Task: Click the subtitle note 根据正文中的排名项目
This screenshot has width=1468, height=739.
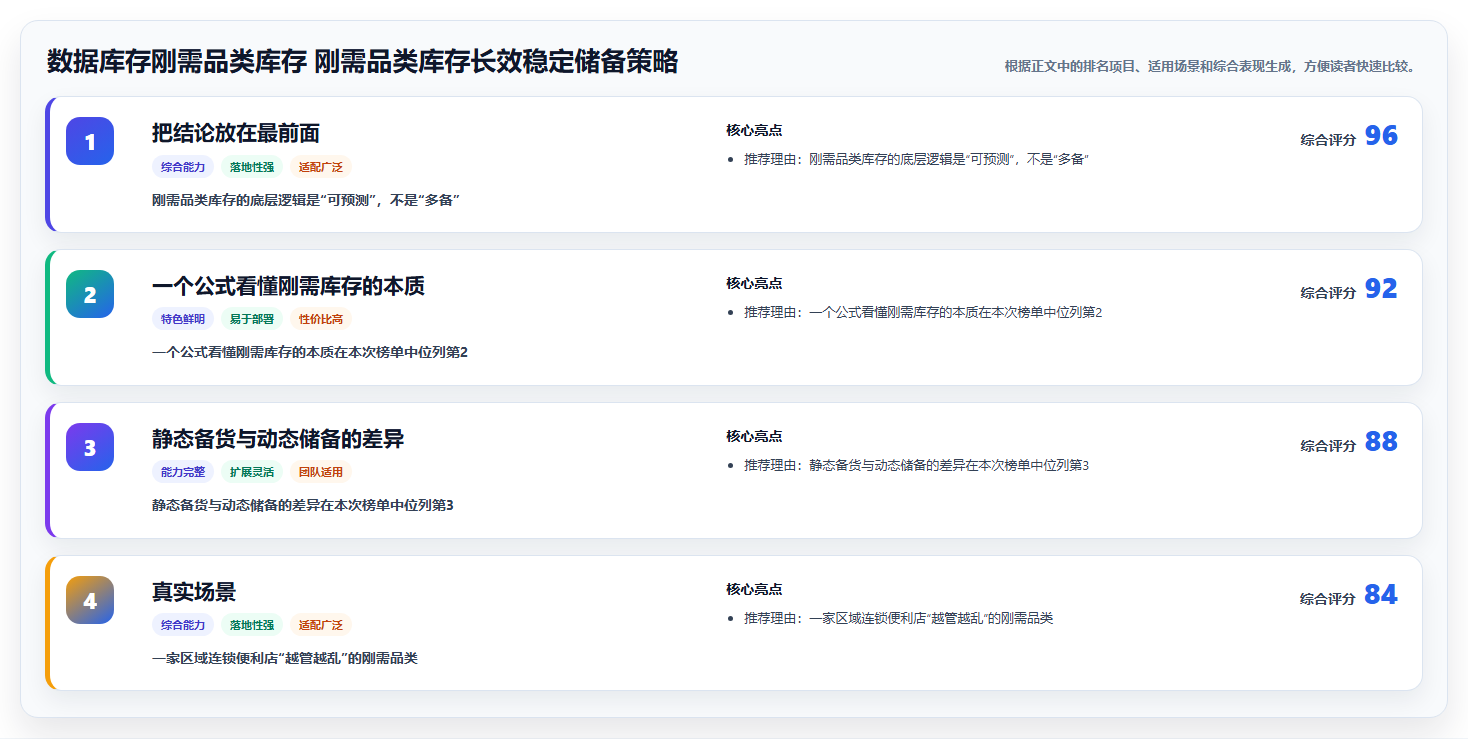Action: 1210,66
